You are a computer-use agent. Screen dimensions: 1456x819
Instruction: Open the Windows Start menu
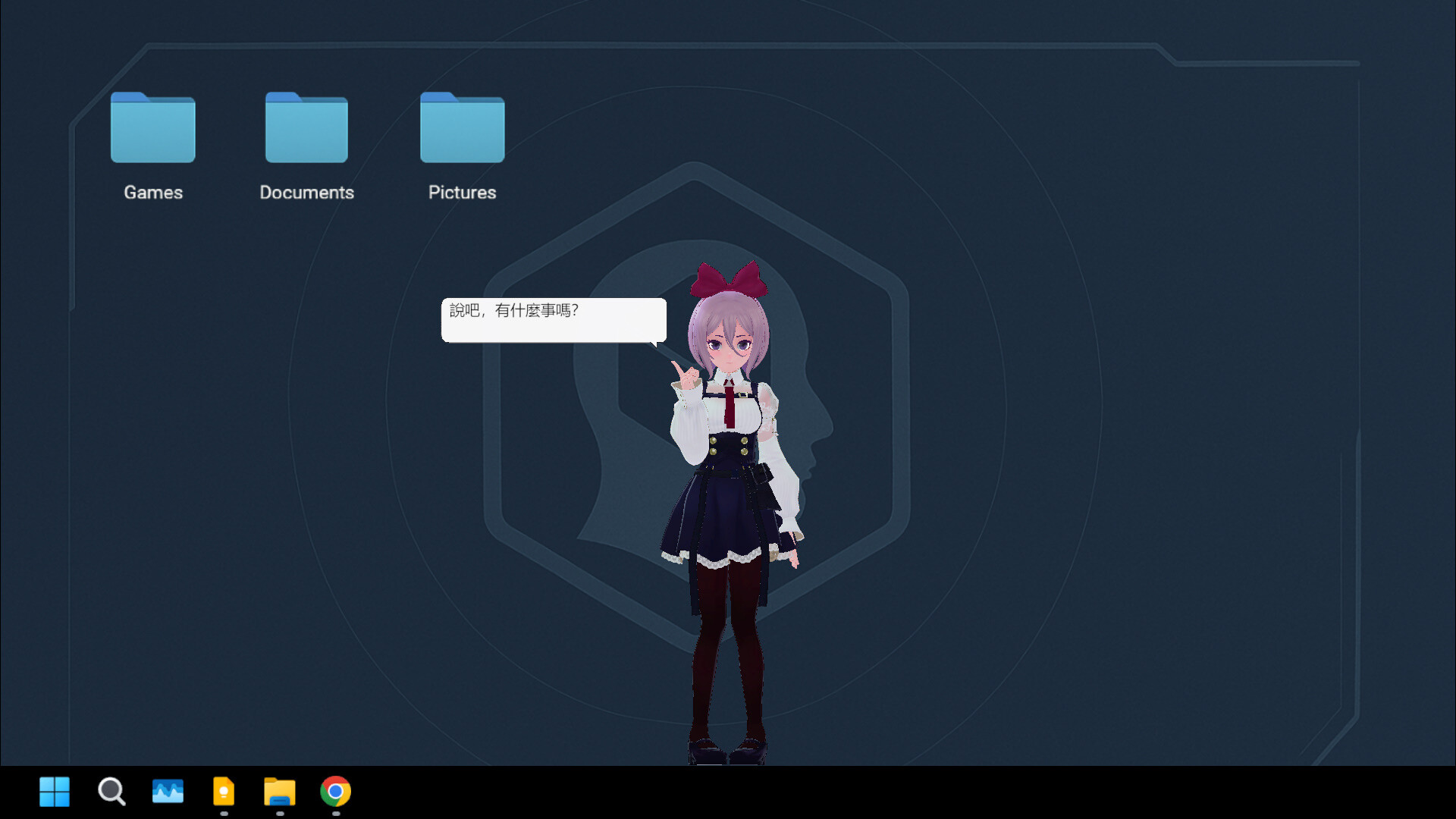point(54,792)
